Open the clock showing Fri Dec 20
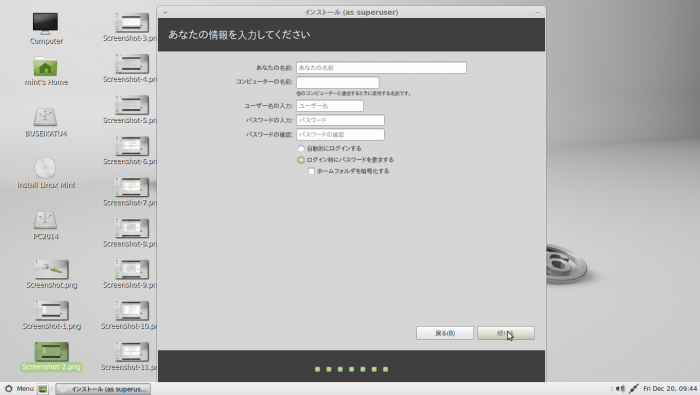 click(670, 389)
